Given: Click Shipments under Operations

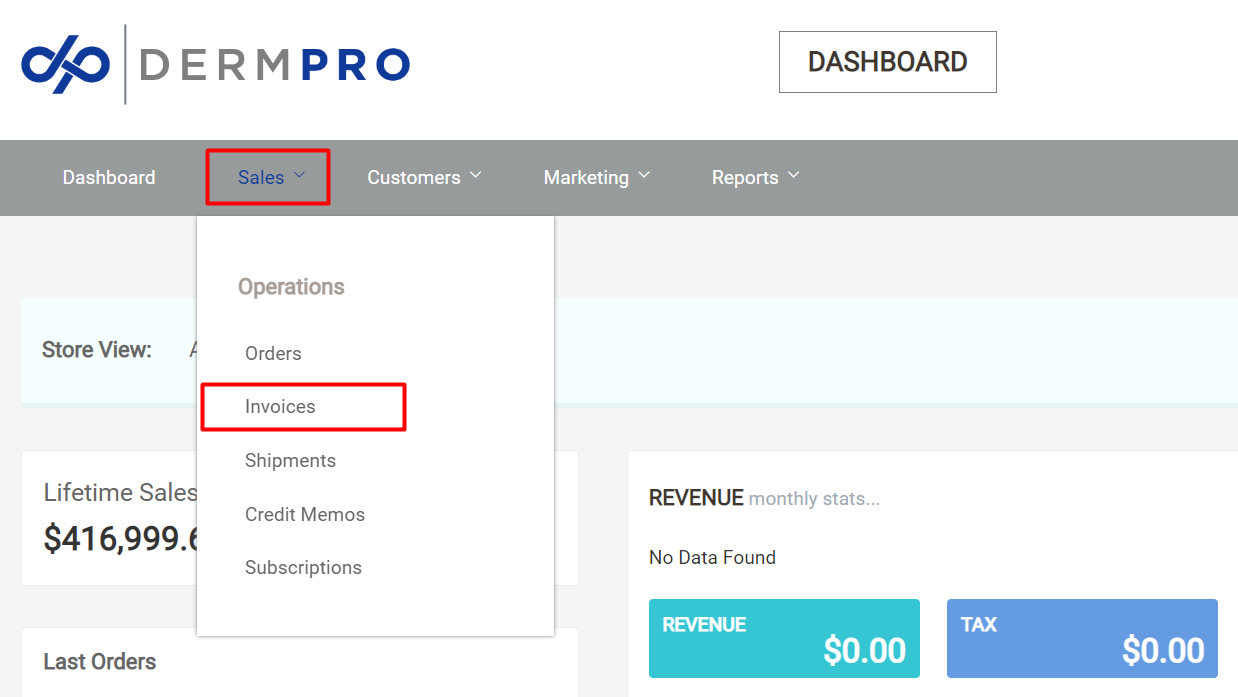Looking at the screenshot, I should [x=290, y=460].
